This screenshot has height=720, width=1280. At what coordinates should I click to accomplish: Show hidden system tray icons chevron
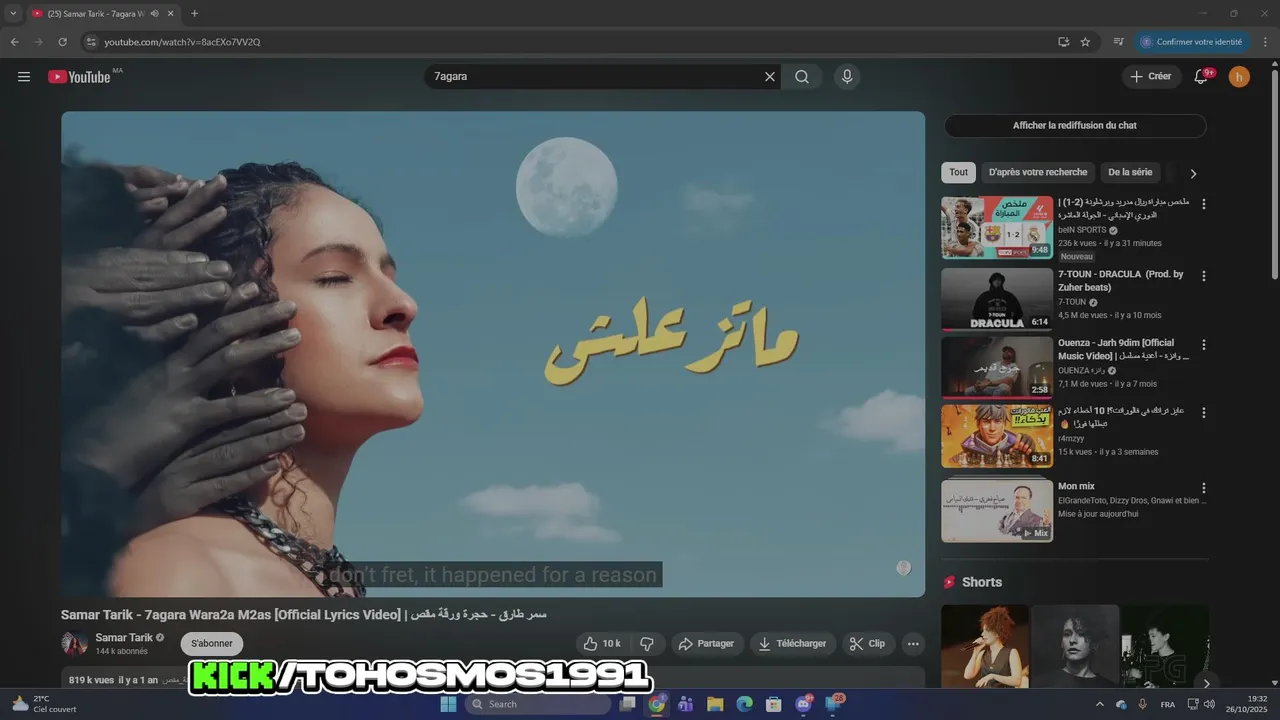point(1100,704)
